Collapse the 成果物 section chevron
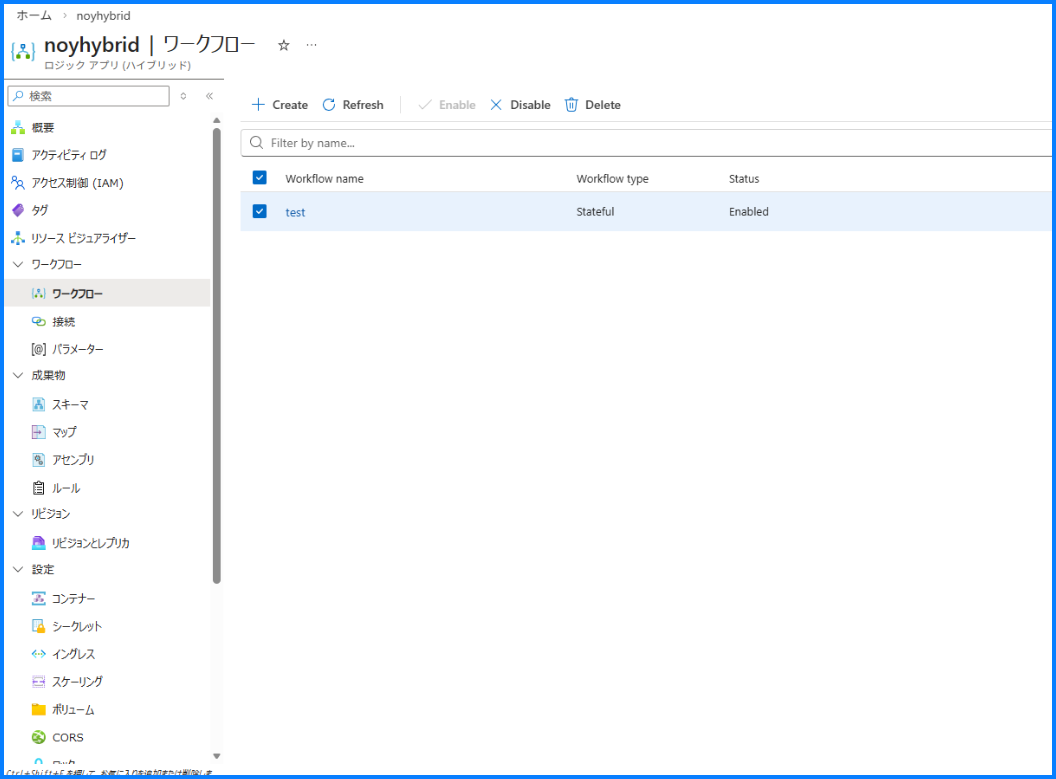 pyautogui.click(x=18, y=376)
